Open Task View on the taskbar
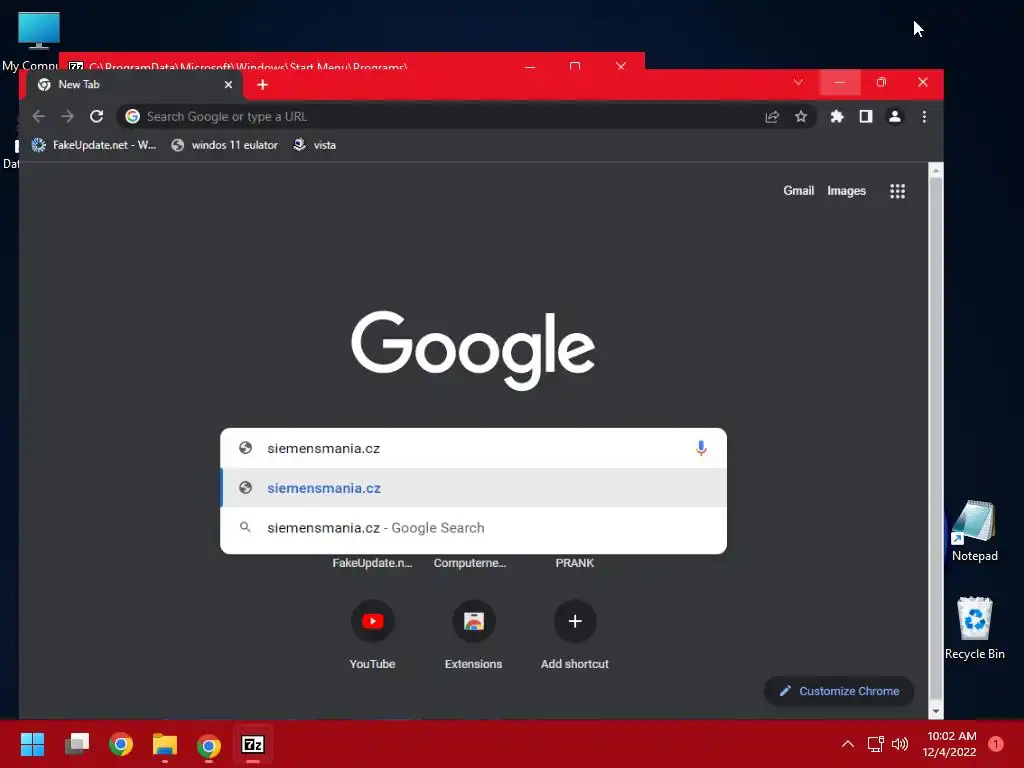 coord(77,744)
